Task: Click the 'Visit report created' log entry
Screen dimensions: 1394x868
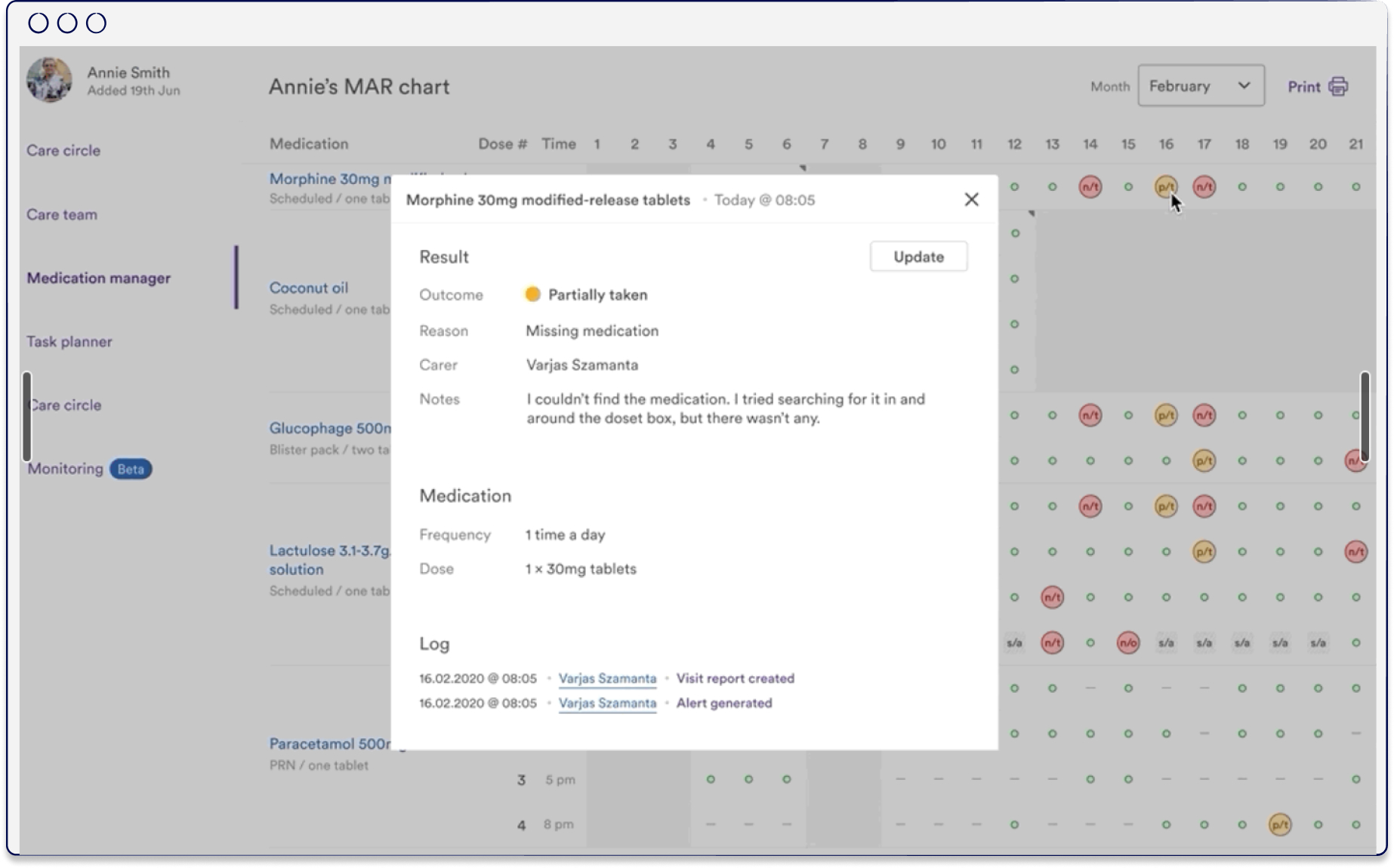Action: [735, 679]
